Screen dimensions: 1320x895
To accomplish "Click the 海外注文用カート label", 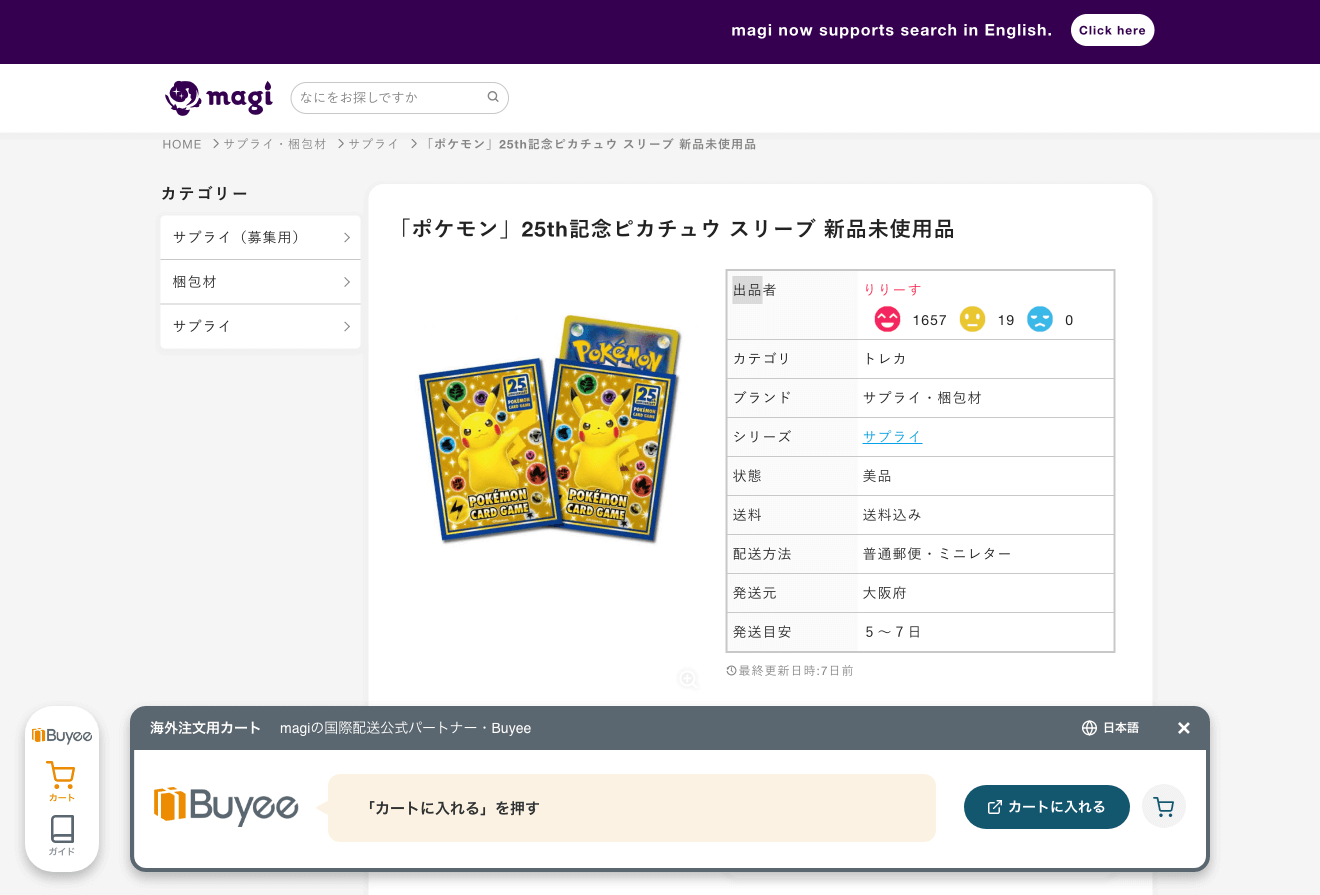I will pyautogui.click(x=205, y=728).
